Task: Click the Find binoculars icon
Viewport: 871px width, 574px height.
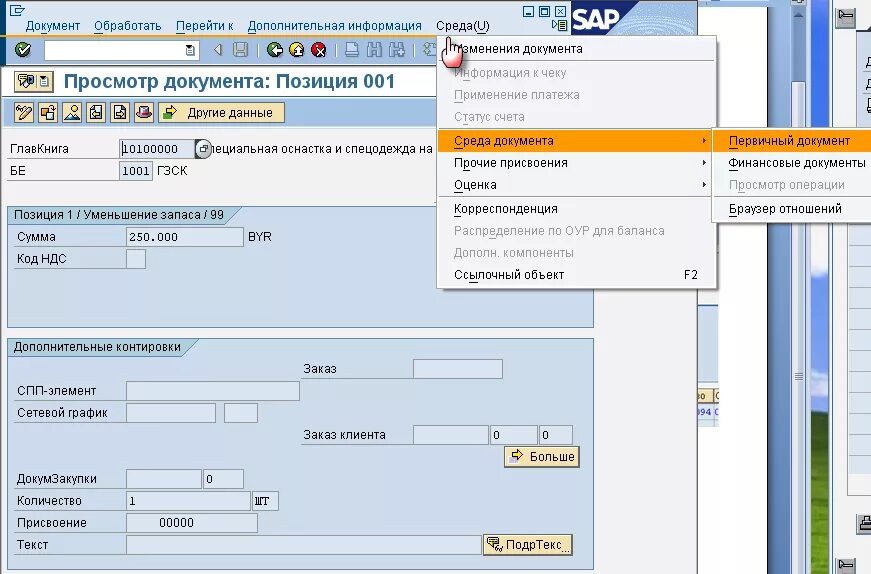Action: [374, 50]
